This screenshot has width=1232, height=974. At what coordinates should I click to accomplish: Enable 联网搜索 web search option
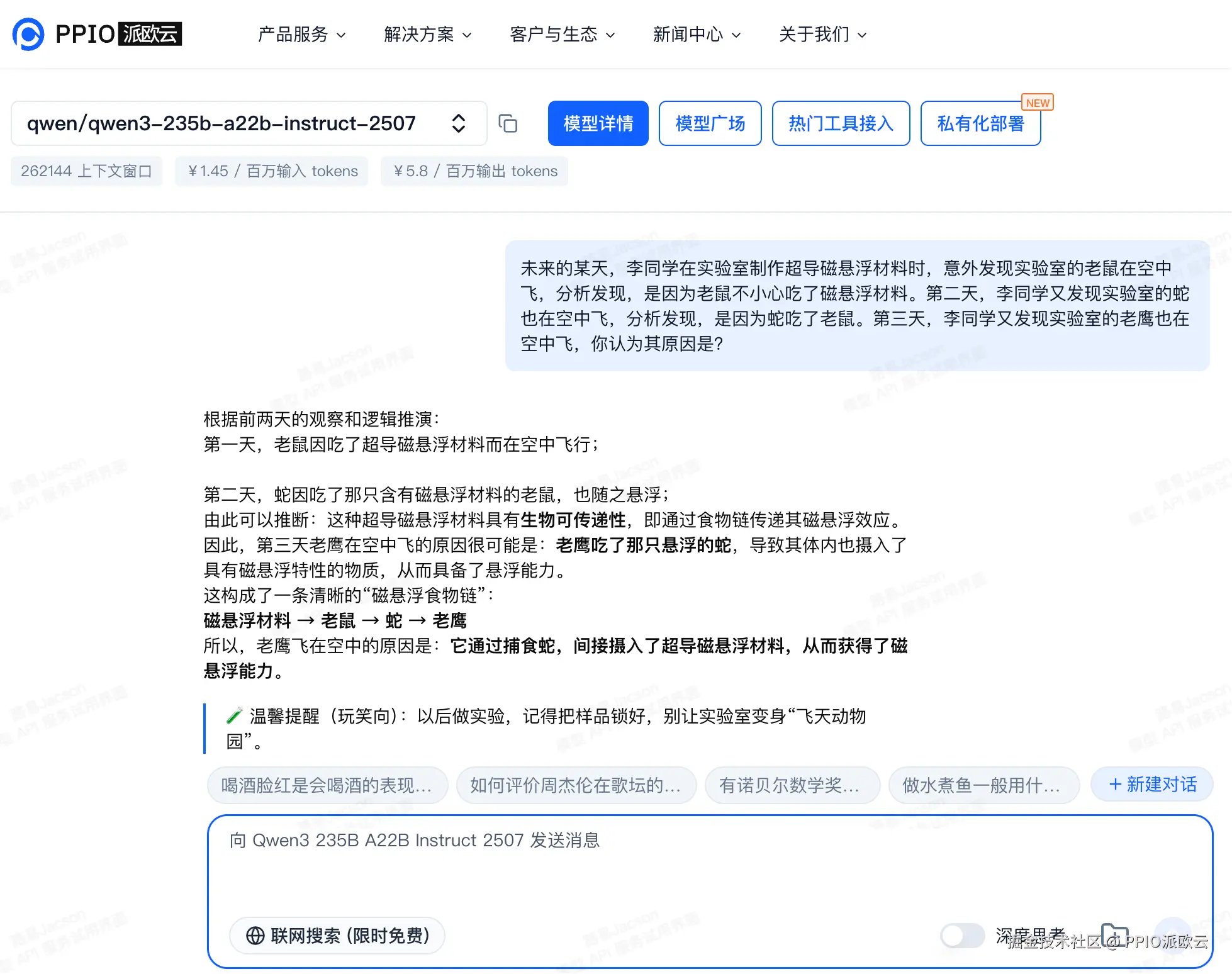[337, 936]
